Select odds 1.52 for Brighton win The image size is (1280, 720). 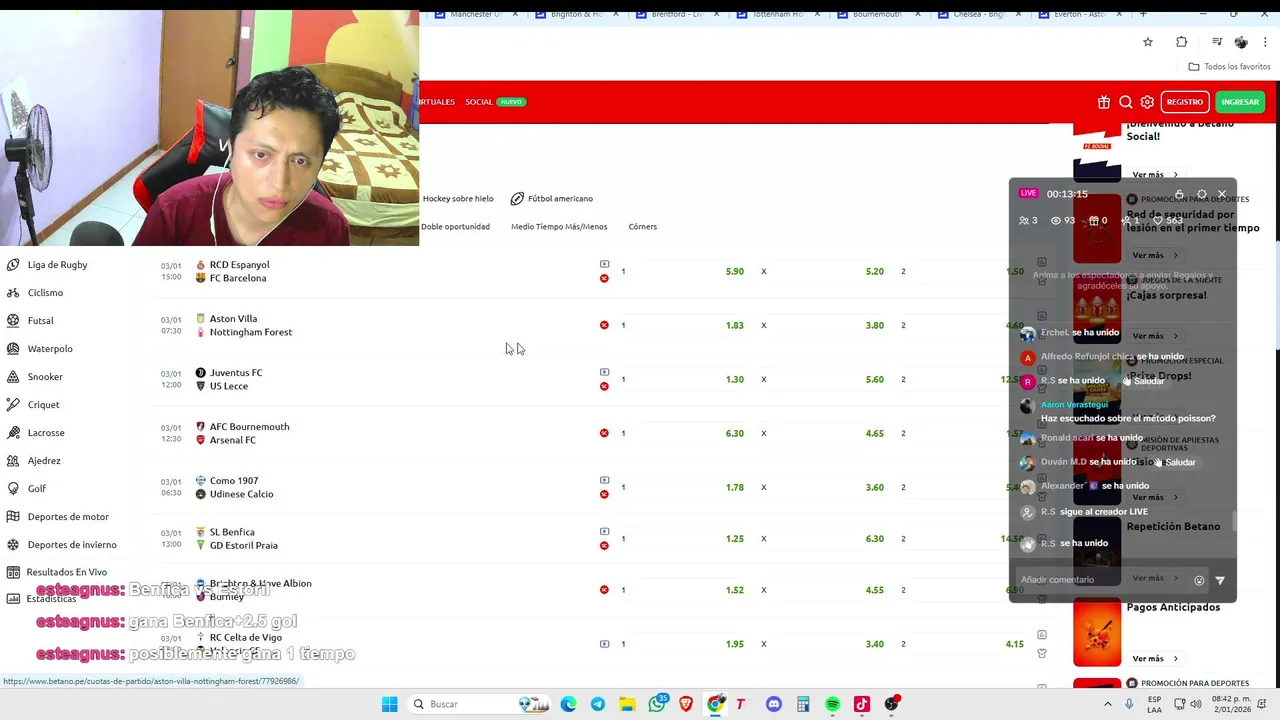735,590
